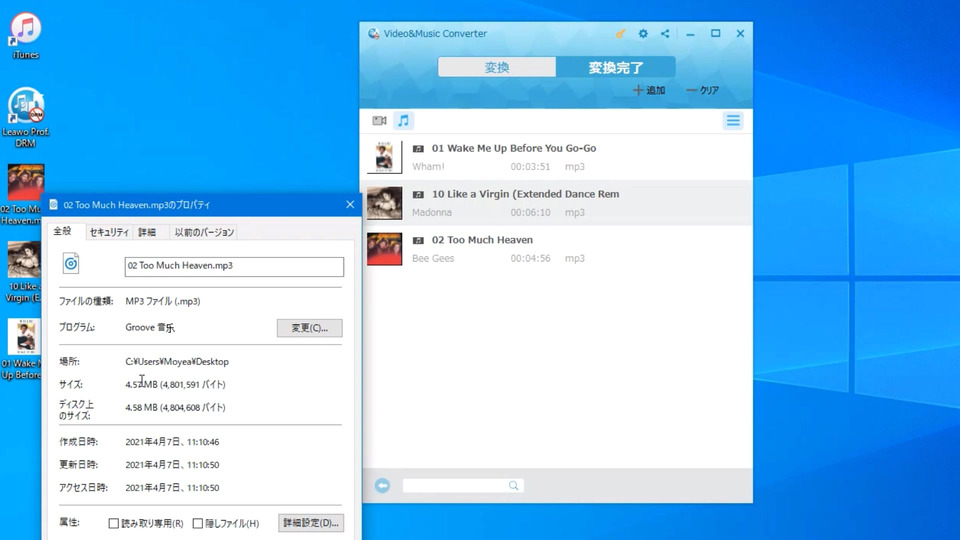Click Wham! album art thumbnail
Viewport: 960px width, 540px height.
[384, 157]
